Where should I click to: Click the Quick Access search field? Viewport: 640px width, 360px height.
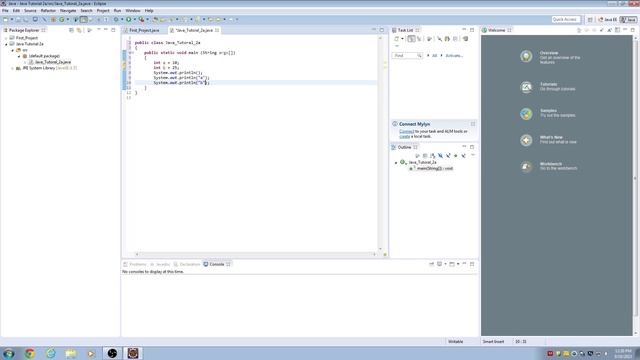click(x=566, y=20)
